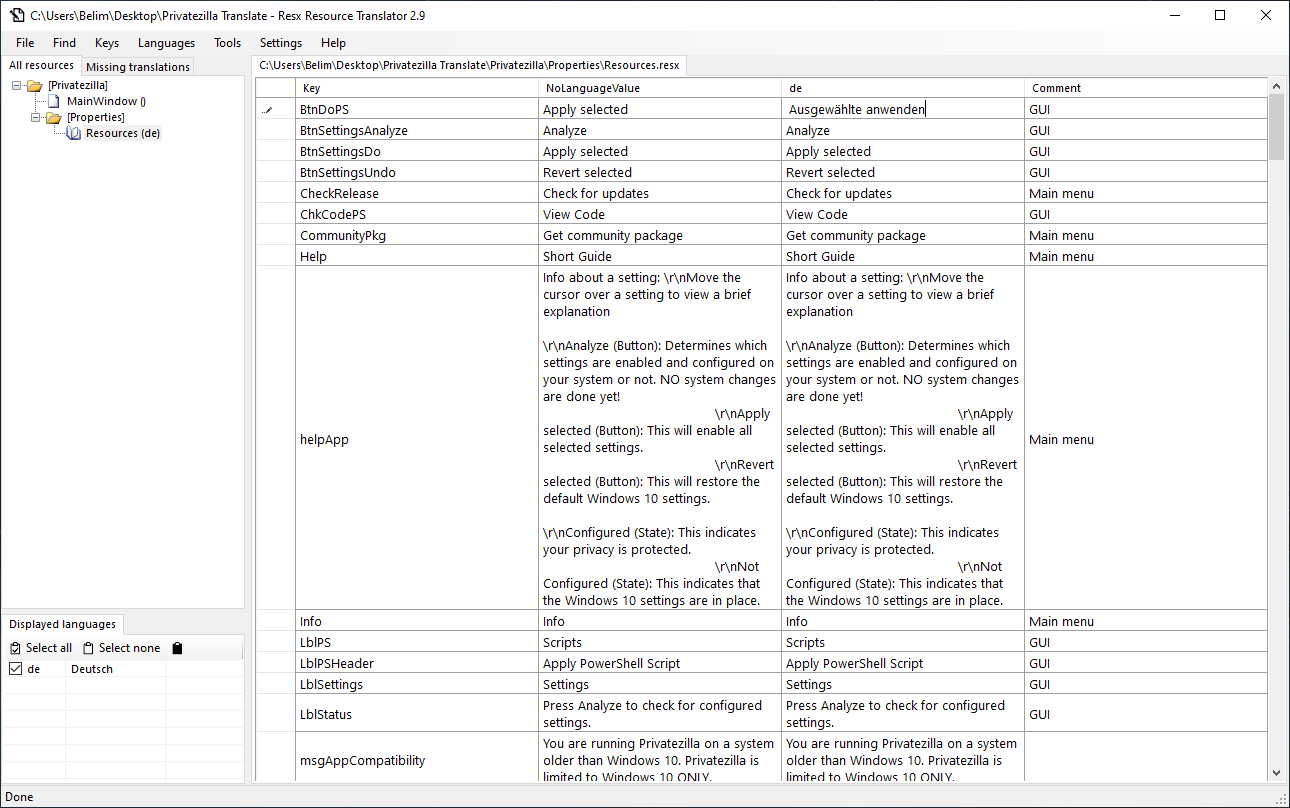Click the Select none clipboard icon
1290x808 pixels.
point(88,648)
